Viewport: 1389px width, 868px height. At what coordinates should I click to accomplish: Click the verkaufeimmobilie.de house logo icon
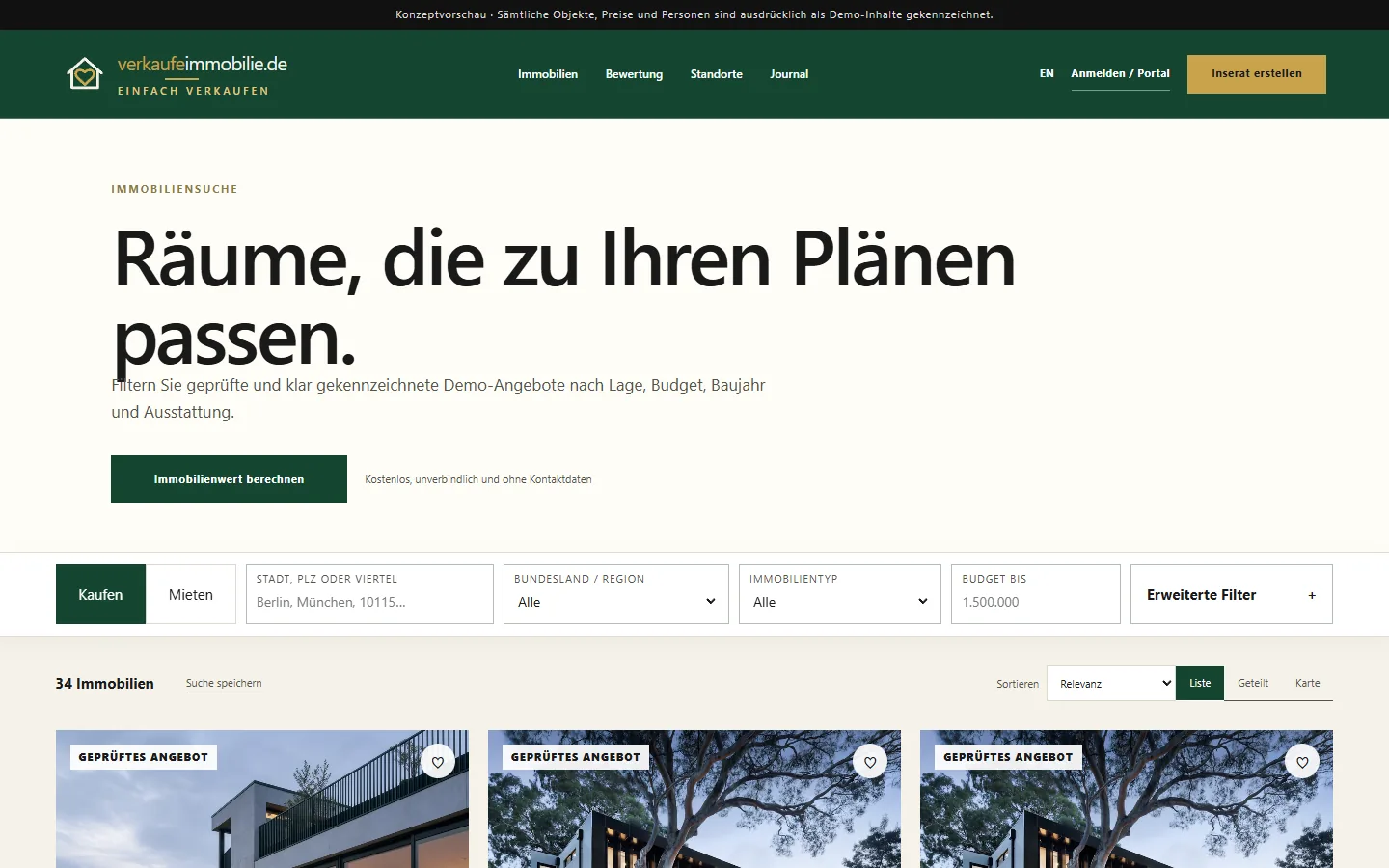click(x=85, y=73)
